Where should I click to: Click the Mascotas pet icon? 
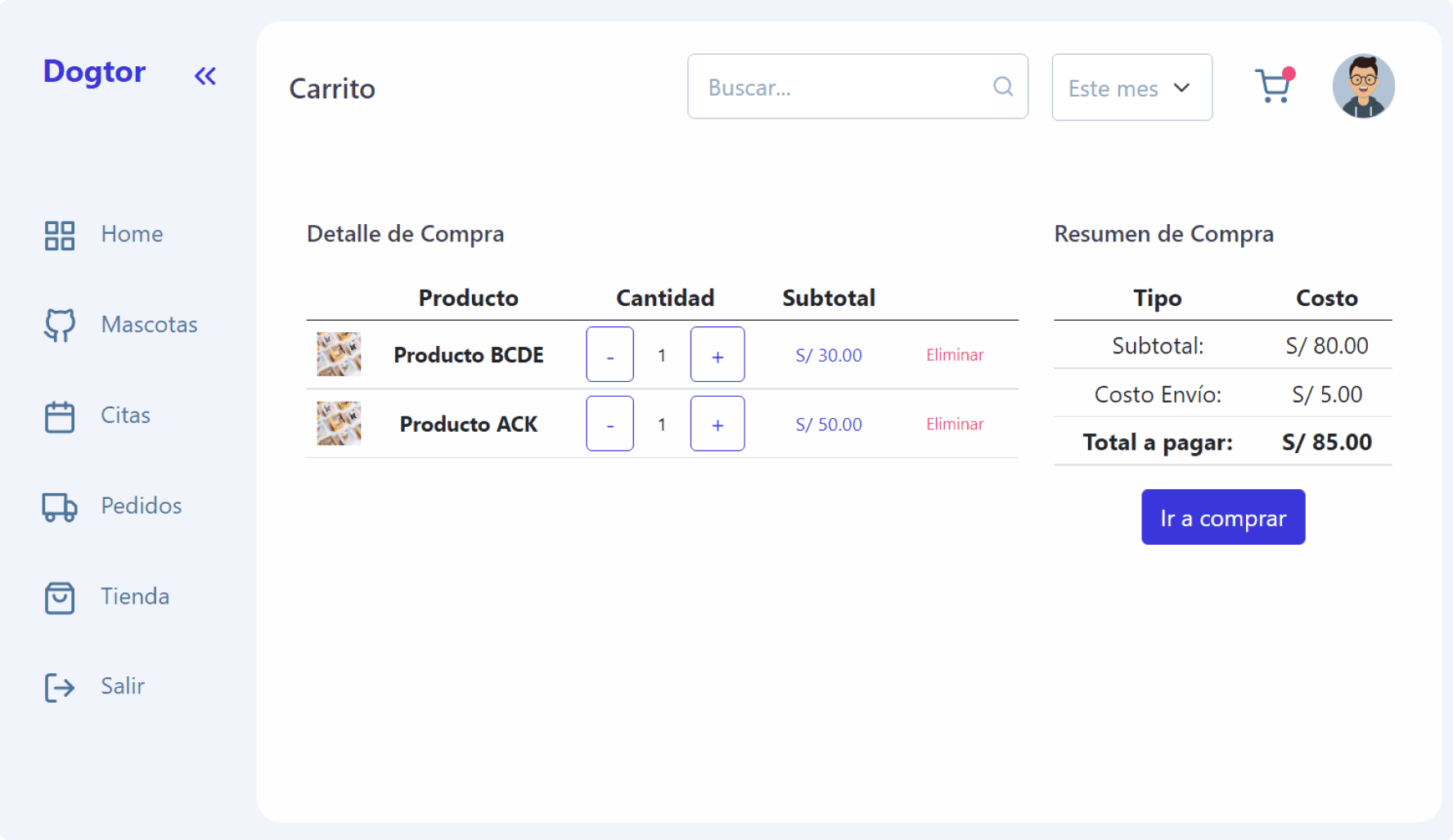point(60,326)
